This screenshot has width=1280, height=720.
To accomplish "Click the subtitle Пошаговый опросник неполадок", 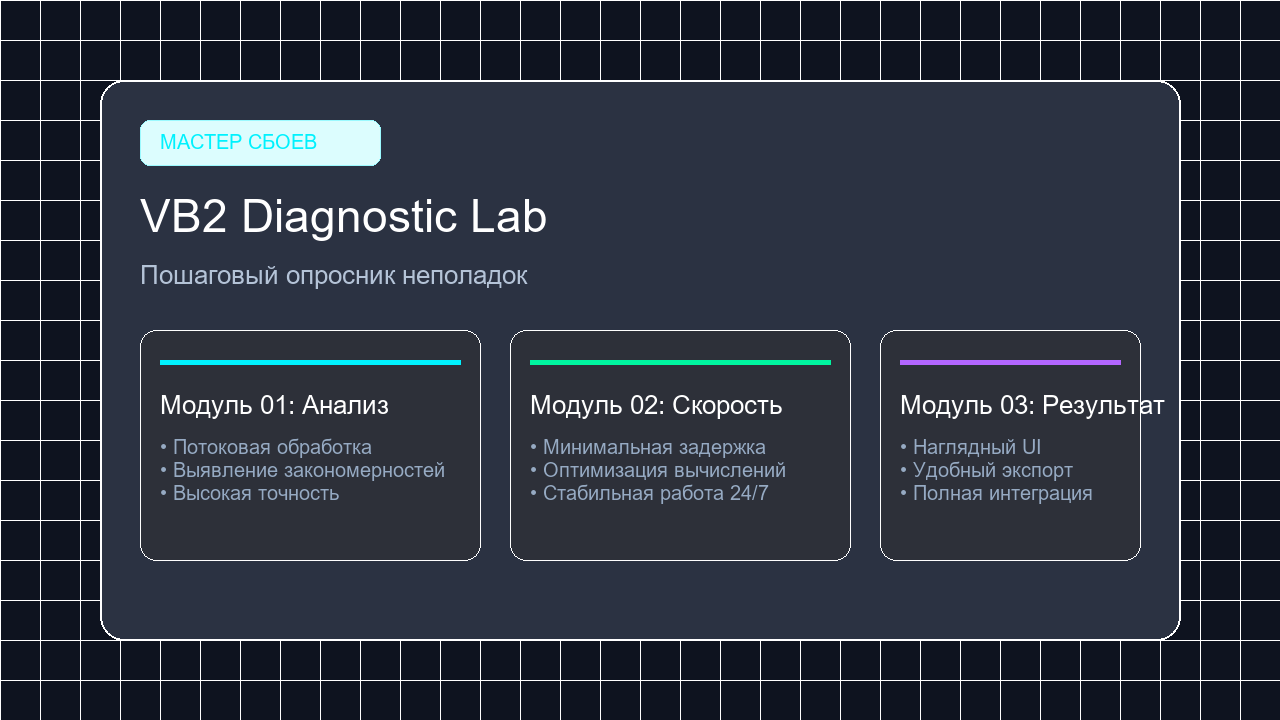I will (x=333, y=275).
